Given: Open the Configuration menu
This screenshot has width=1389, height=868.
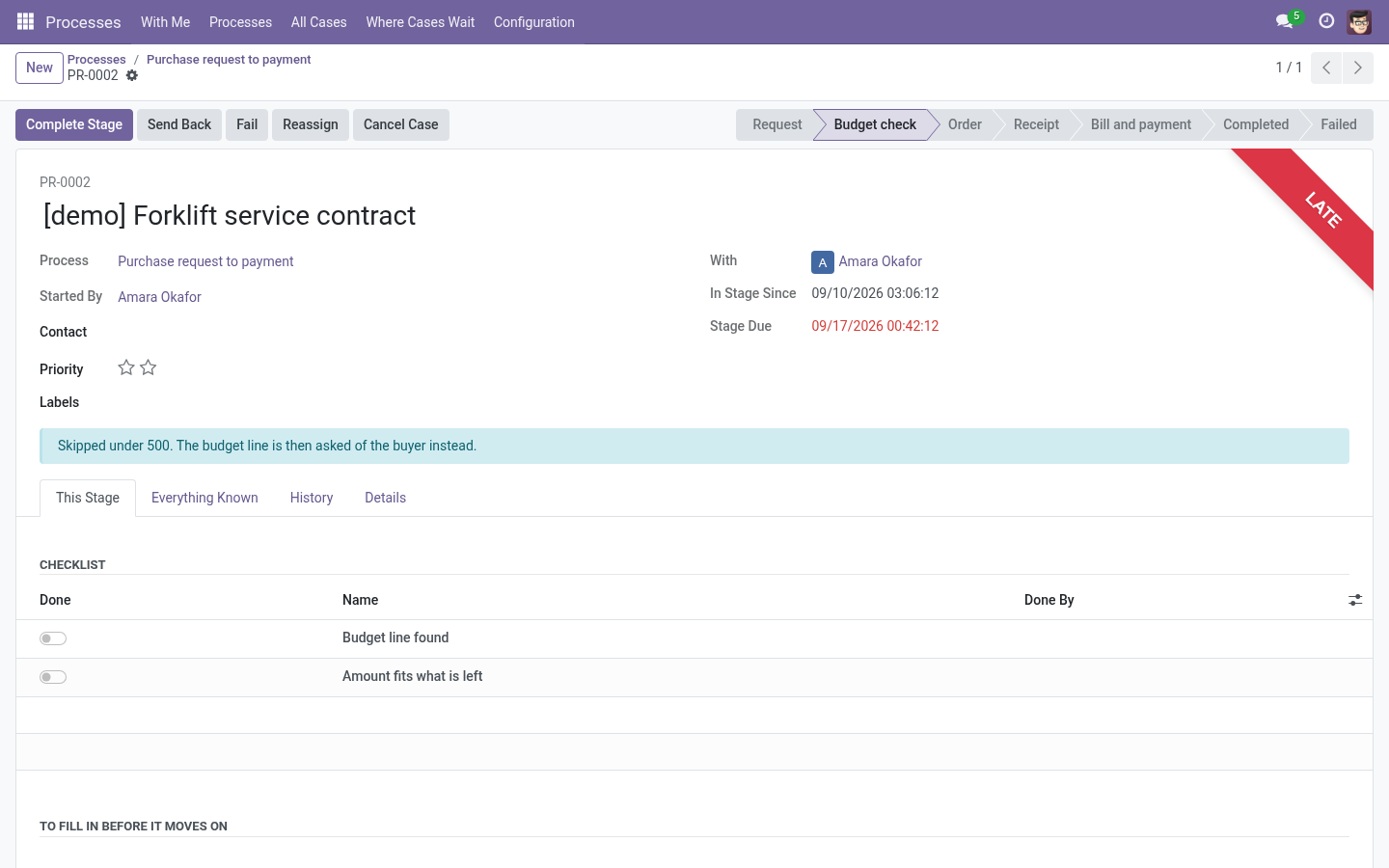Looking at the screenshot, I should [534, 22].
